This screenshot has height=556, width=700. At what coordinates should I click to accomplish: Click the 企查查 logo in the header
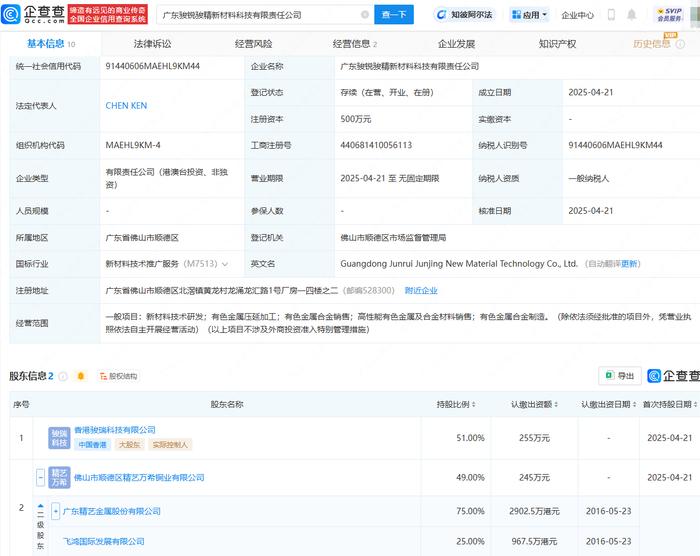click(33, 14)
